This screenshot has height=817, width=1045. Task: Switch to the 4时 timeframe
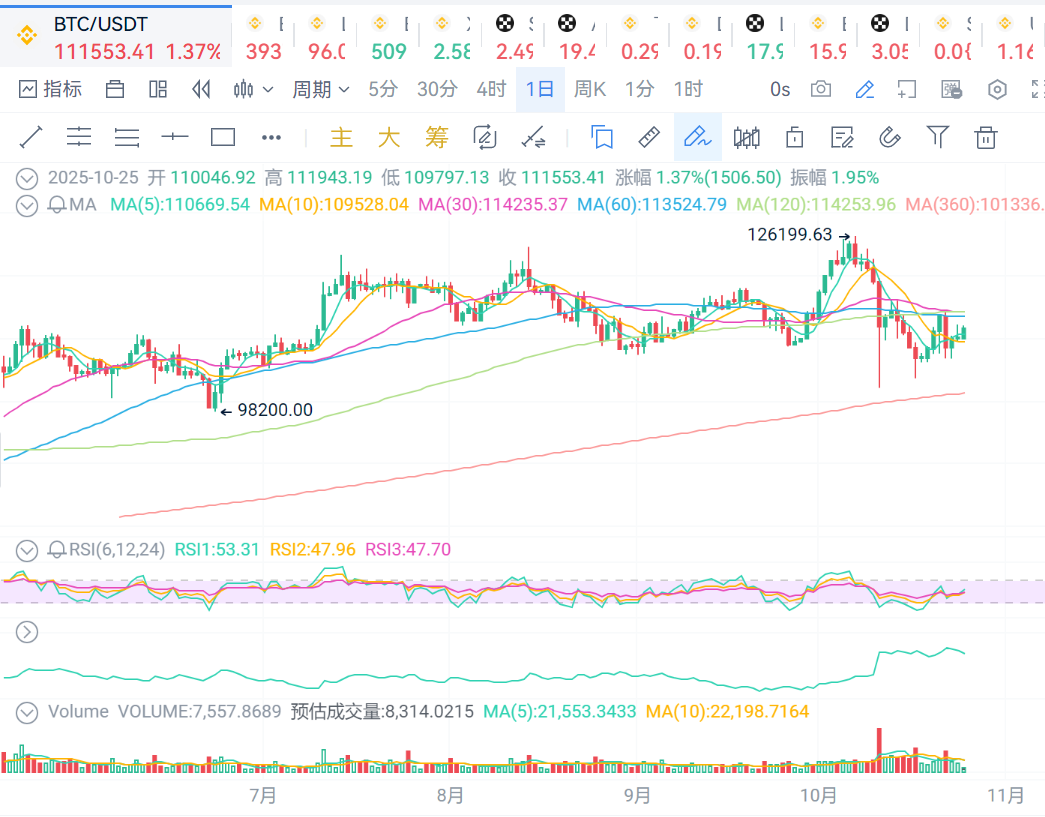490,89
